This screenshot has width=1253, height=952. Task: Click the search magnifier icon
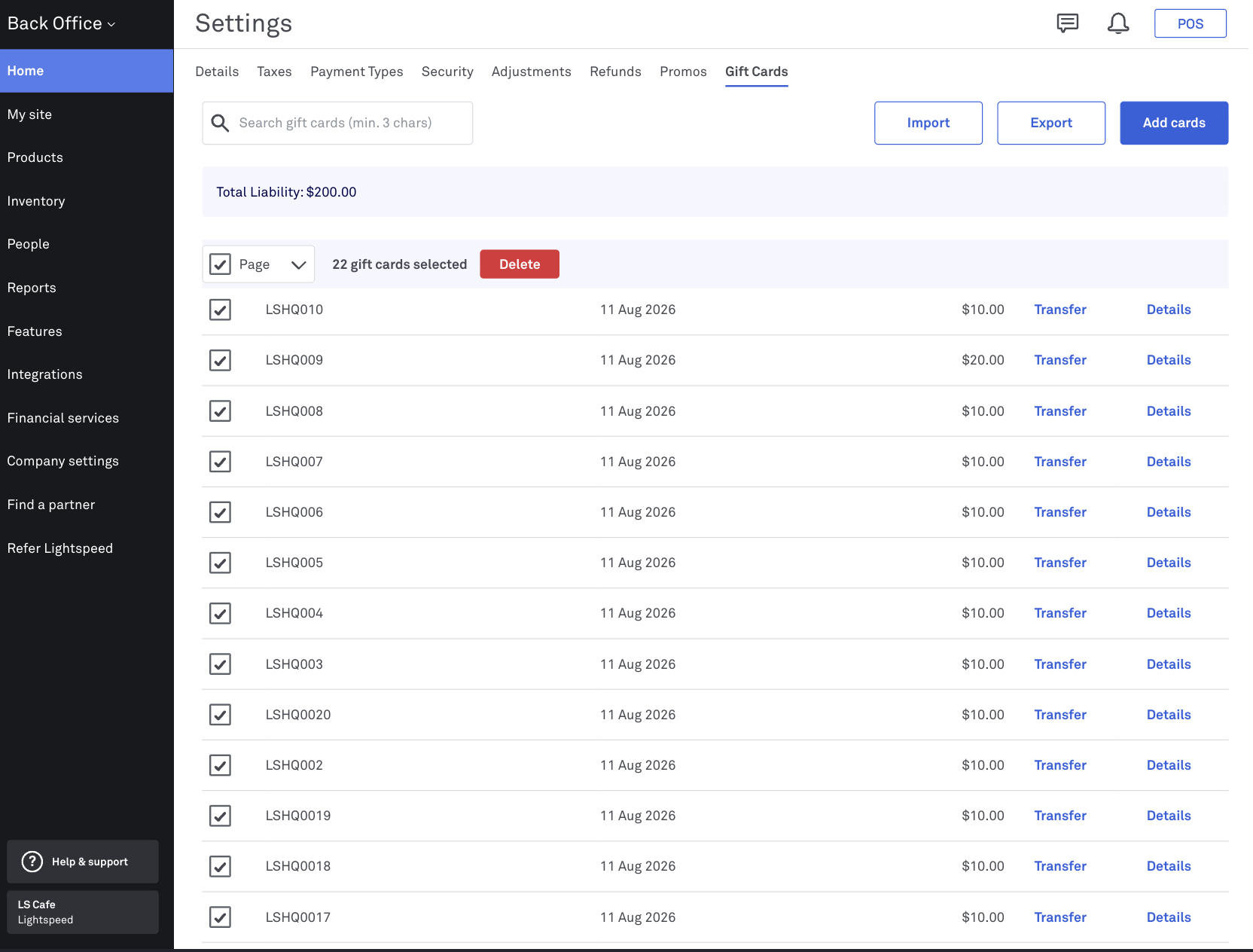220,123
